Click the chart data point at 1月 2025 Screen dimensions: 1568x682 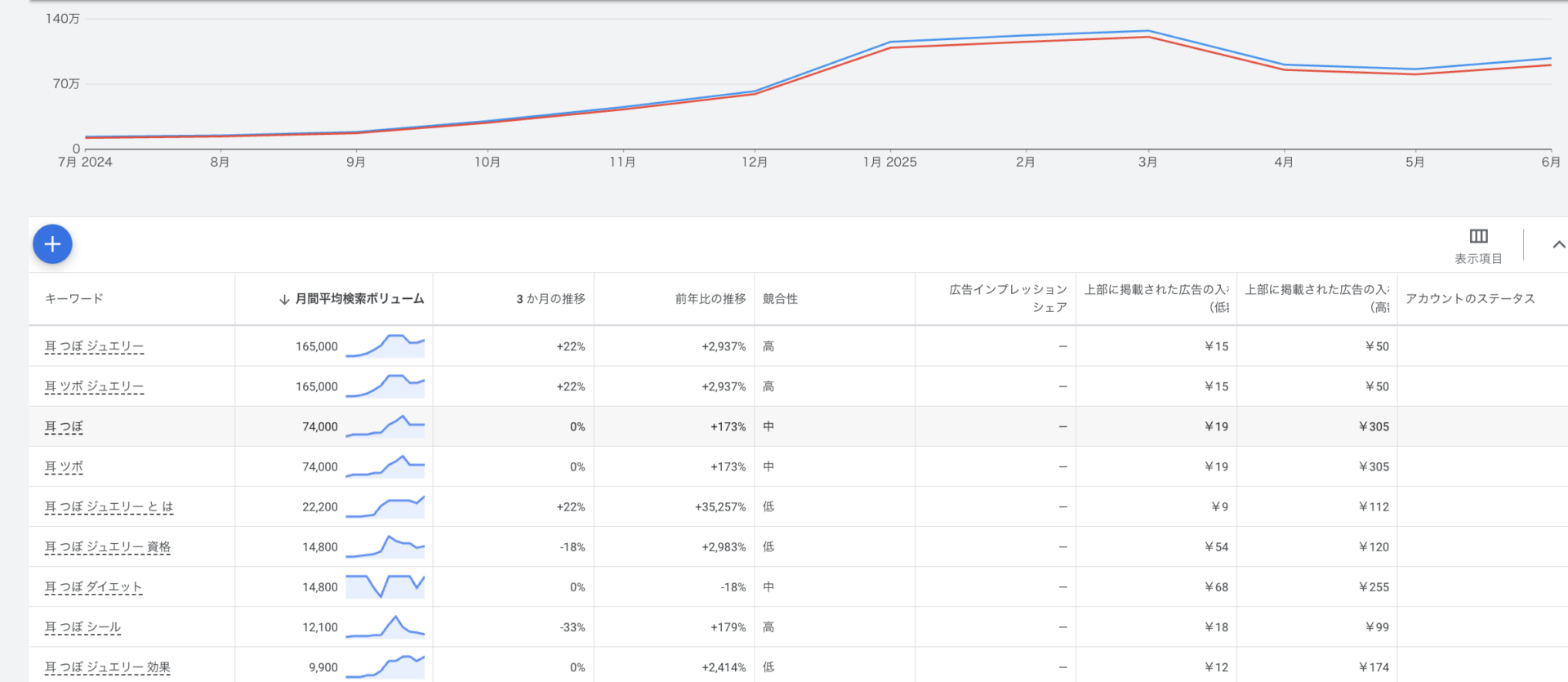coord(890,42)
